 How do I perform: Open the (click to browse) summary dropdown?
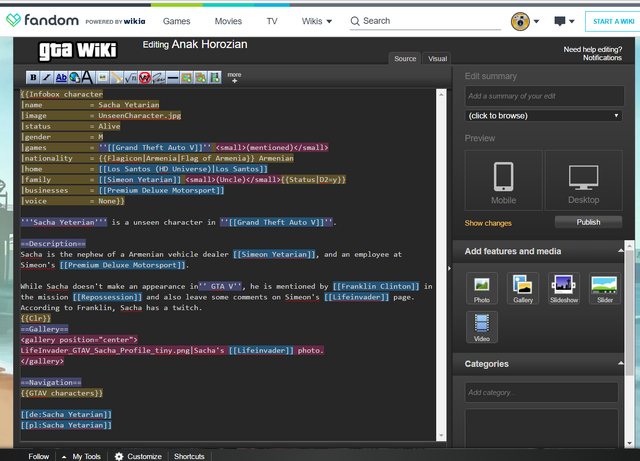[x=544, y=116]
